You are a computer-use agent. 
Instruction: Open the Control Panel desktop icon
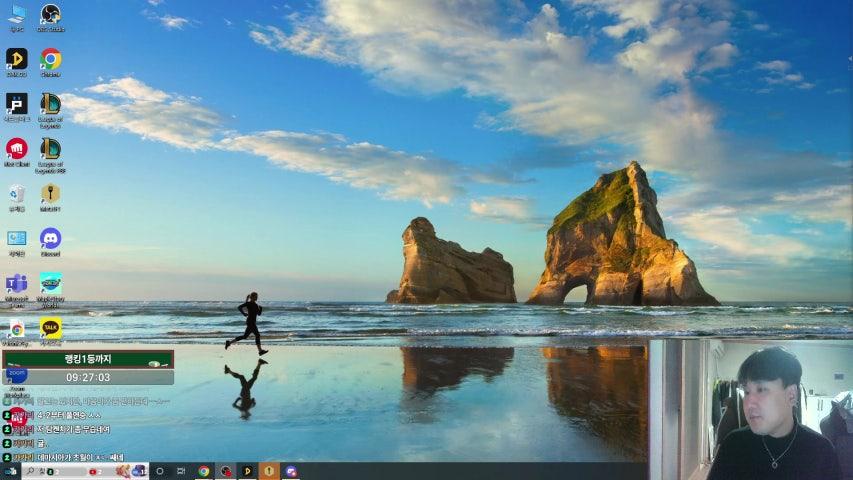[x=17, y=242]
